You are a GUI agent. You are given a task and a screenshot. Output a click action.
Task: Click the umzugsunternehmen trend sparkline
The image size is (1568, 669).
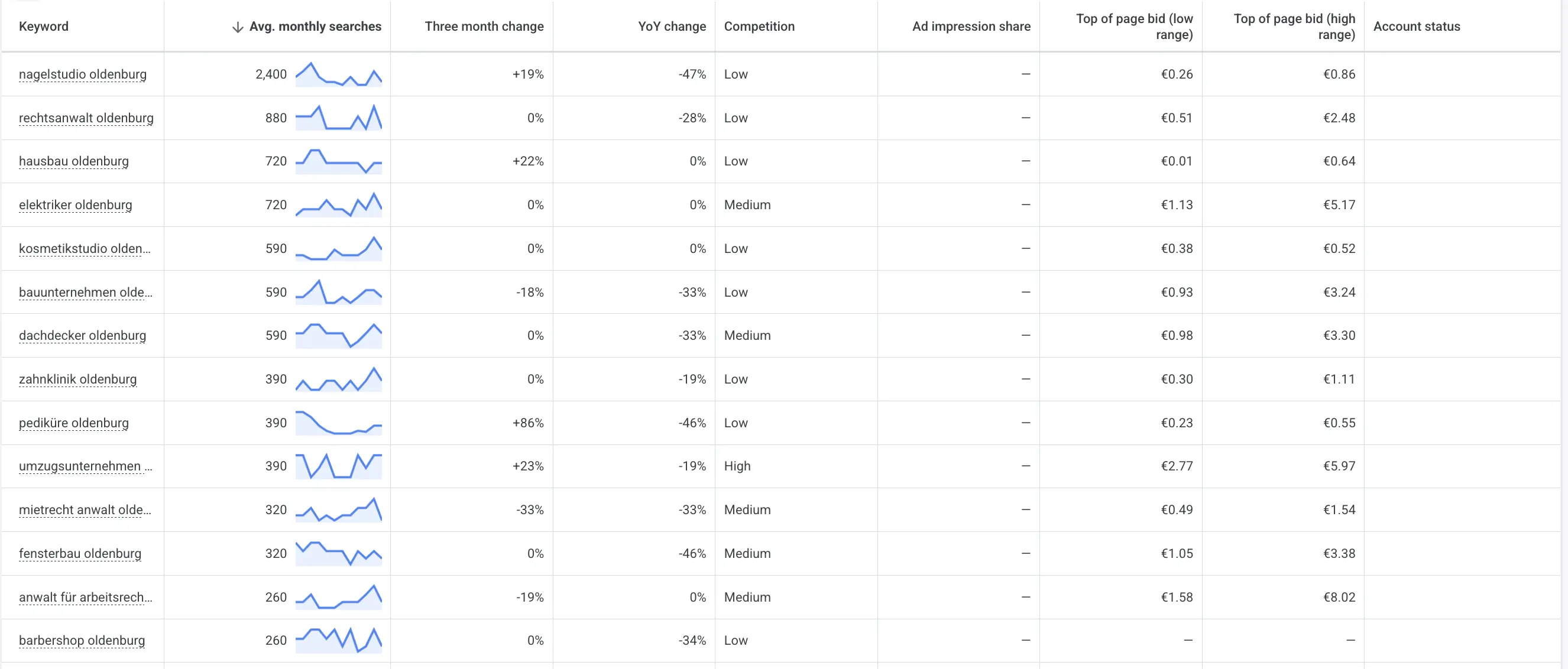click(338, 466)
